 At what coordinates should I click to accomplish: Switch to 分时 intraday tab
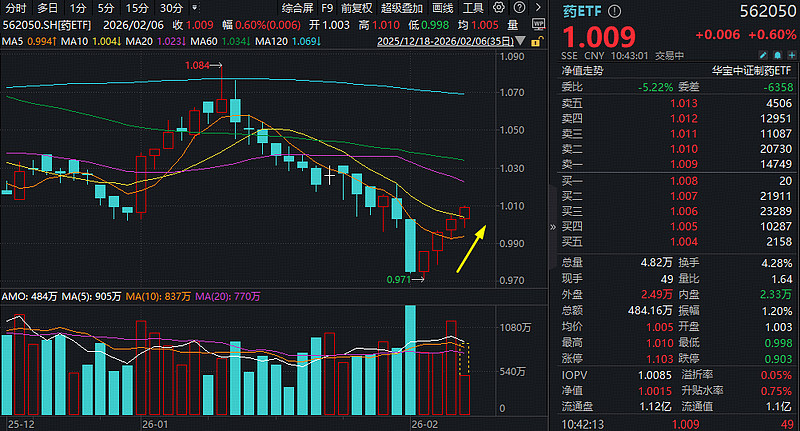[16, 8]
